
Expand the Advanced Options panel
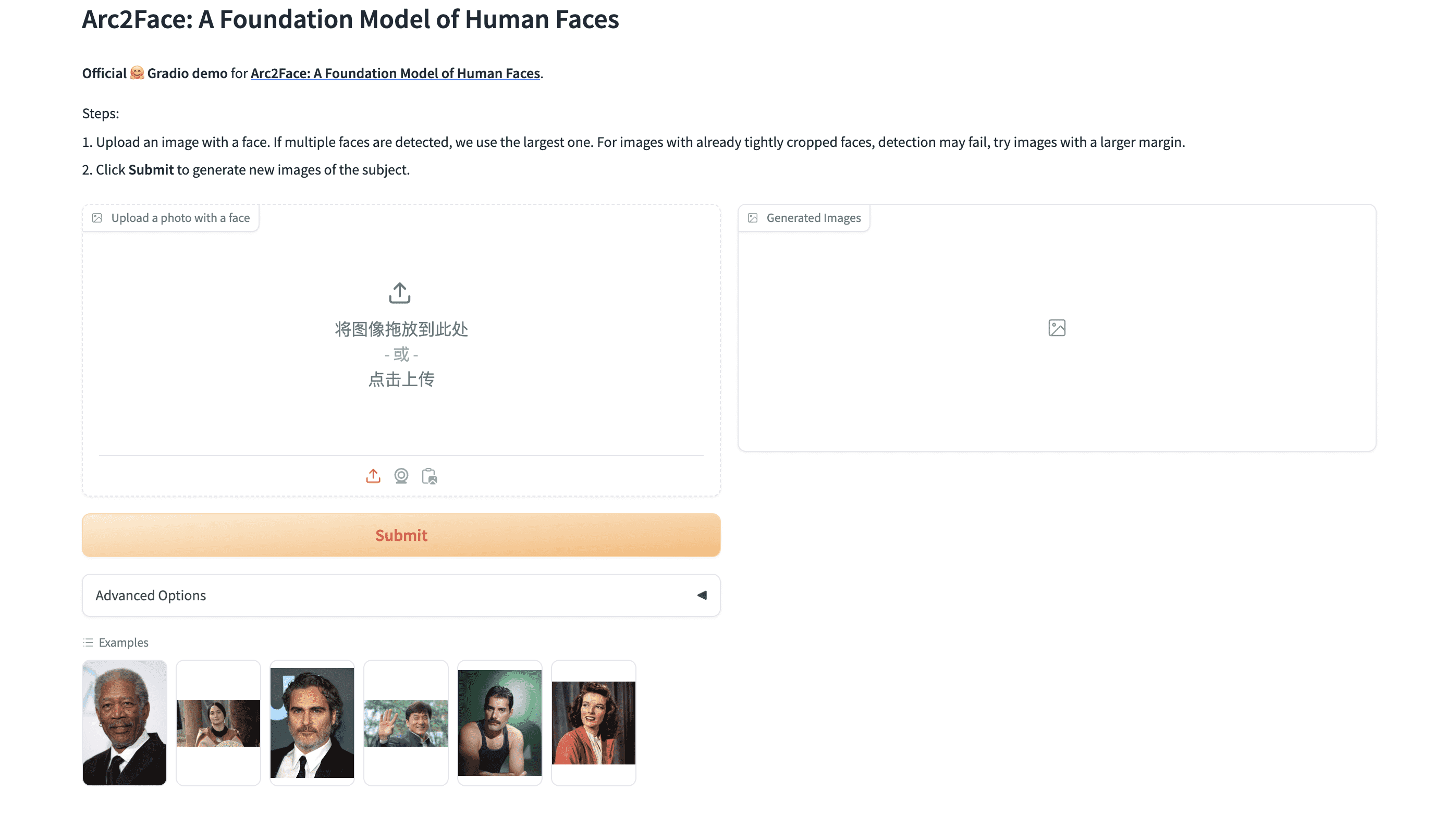coord(401,596)
